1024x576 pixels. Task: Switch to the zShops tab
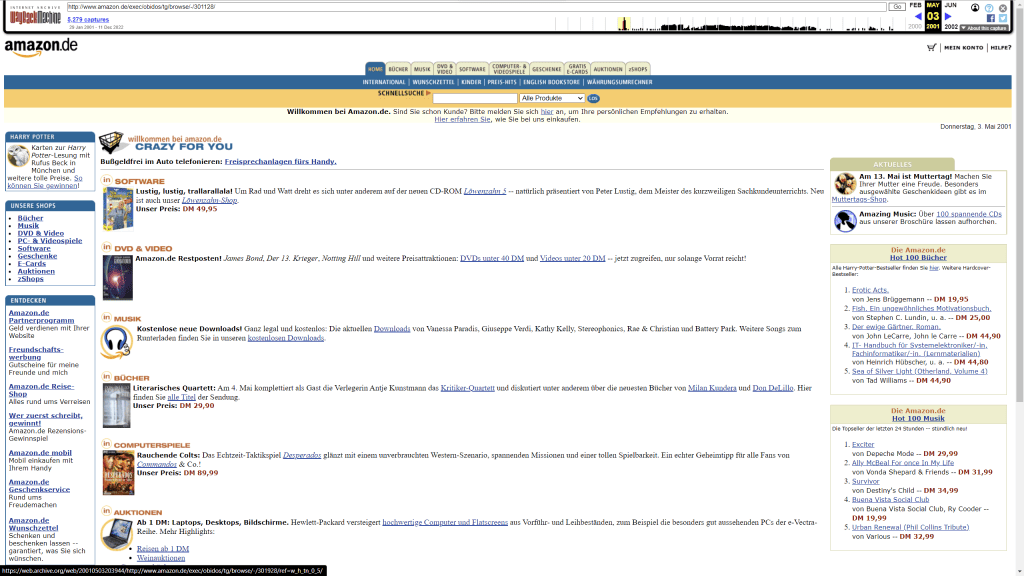(x=637, y=69)
